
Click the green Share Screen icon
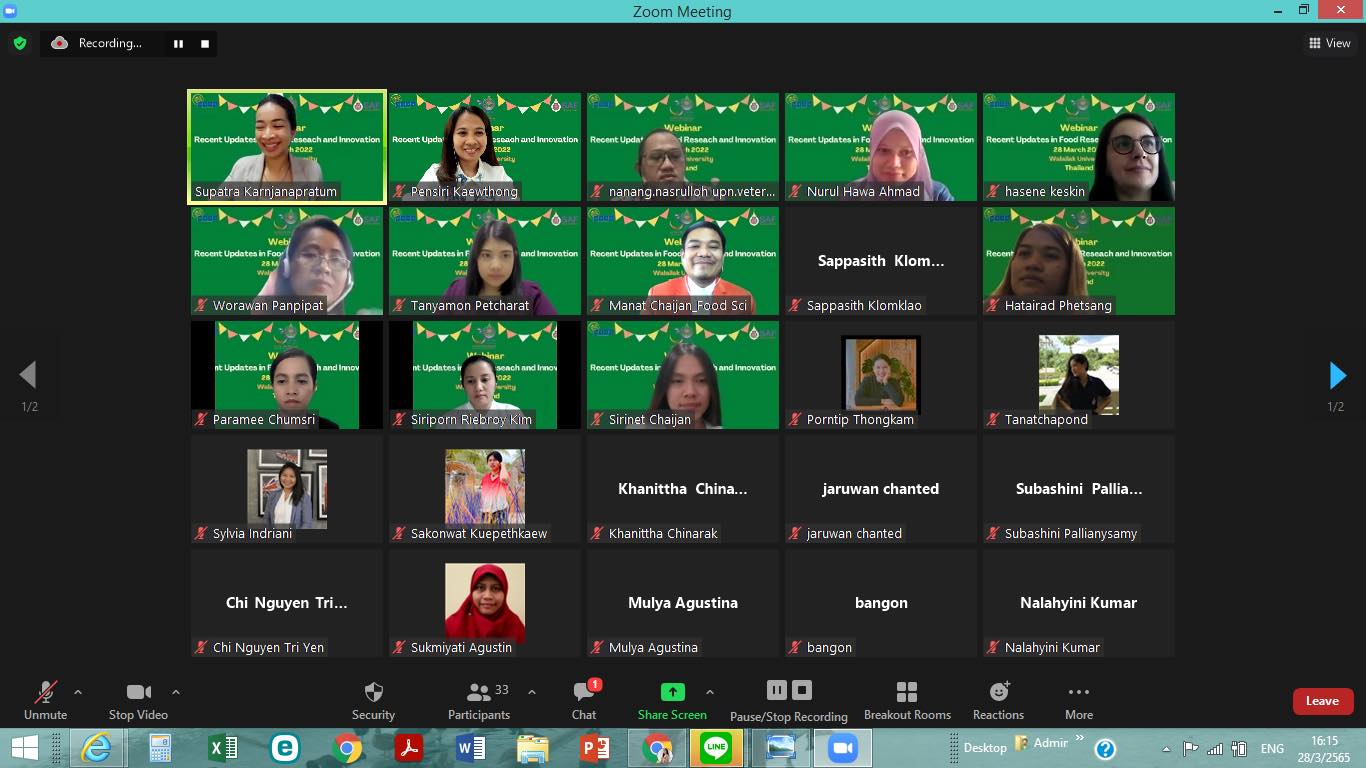click(x=672, y=692)
